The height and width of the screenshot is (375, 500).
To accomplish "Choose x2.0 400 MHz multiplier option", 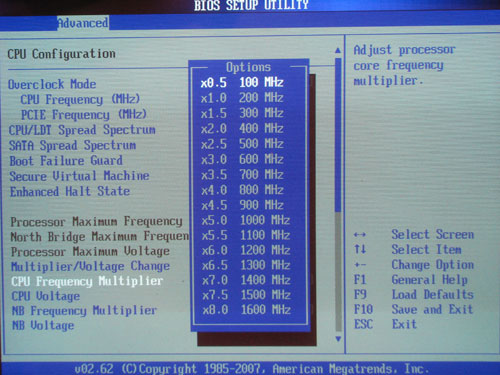I will pos(242,128).
